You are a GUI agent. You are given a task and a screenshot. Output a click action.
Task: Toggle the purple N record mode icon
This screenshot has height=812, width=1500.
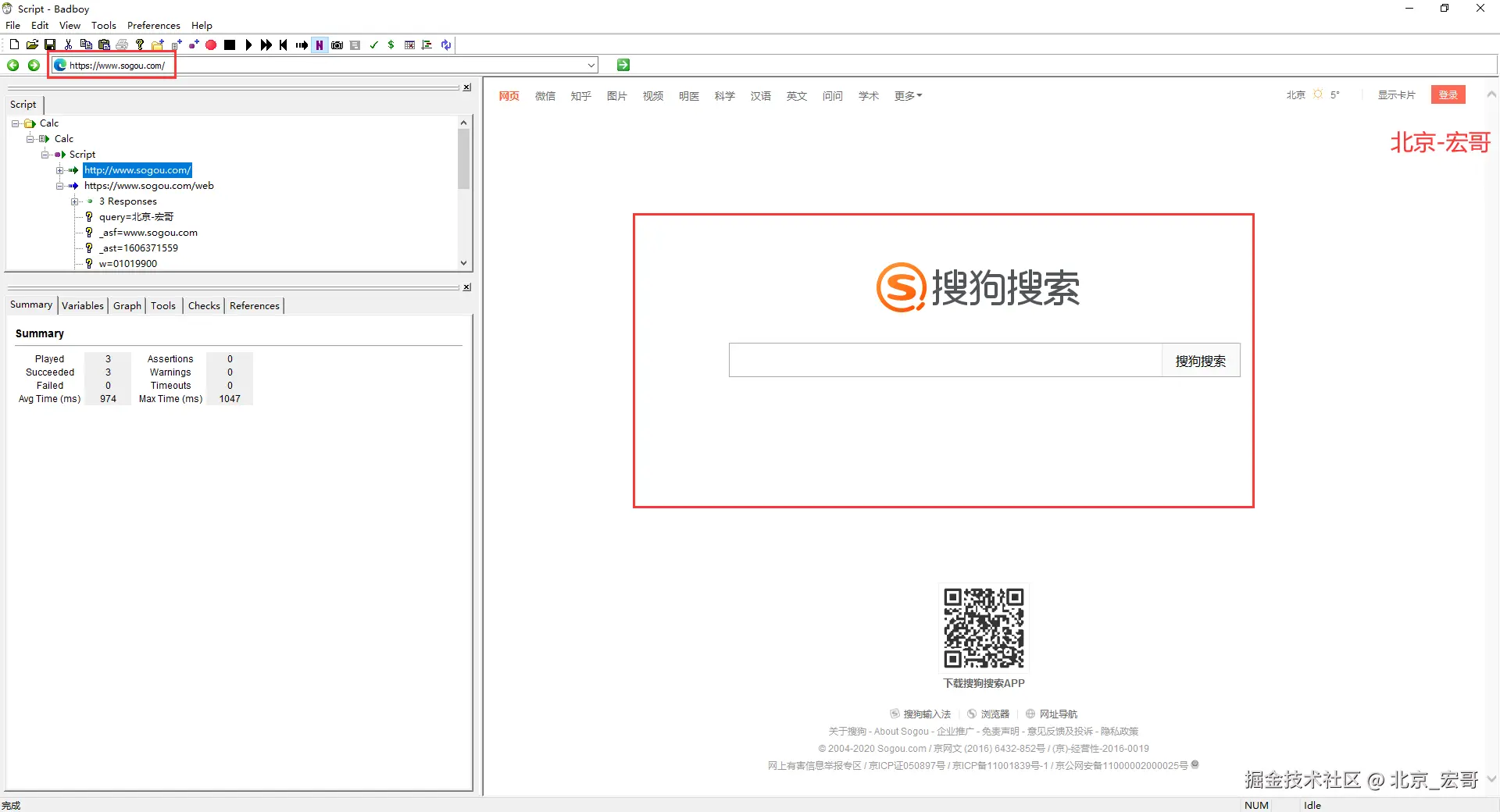click(x=320, y=45)
